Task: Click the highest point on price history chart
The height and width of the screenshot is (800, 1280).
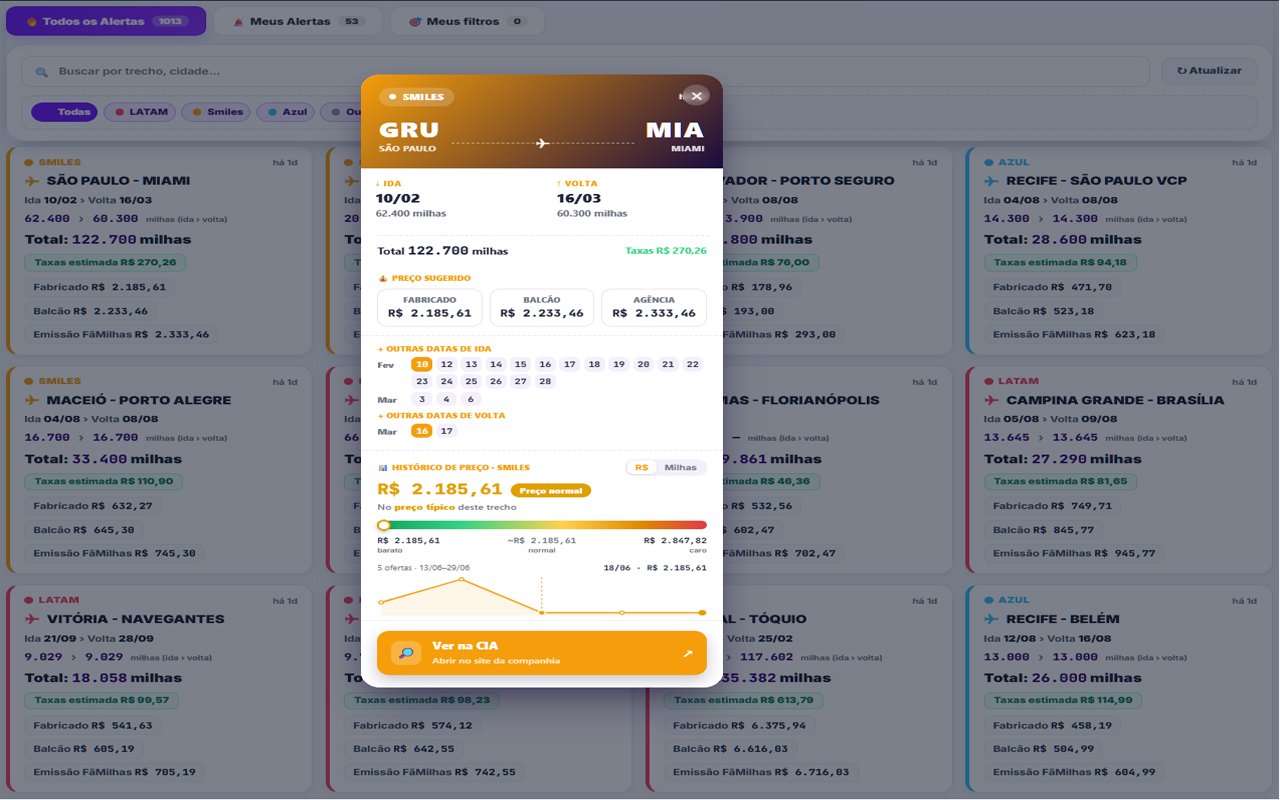Action: 461,579
